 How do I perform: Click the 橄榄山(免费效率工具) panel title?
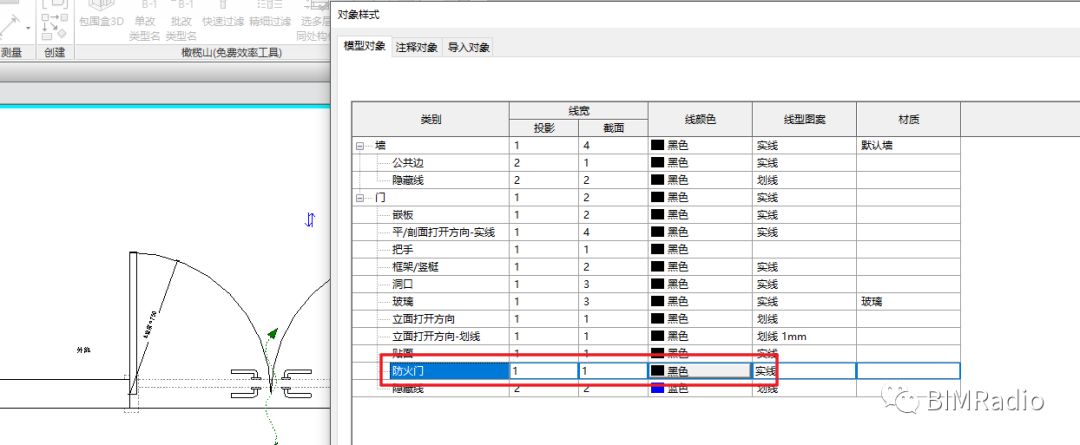(232, 52)
